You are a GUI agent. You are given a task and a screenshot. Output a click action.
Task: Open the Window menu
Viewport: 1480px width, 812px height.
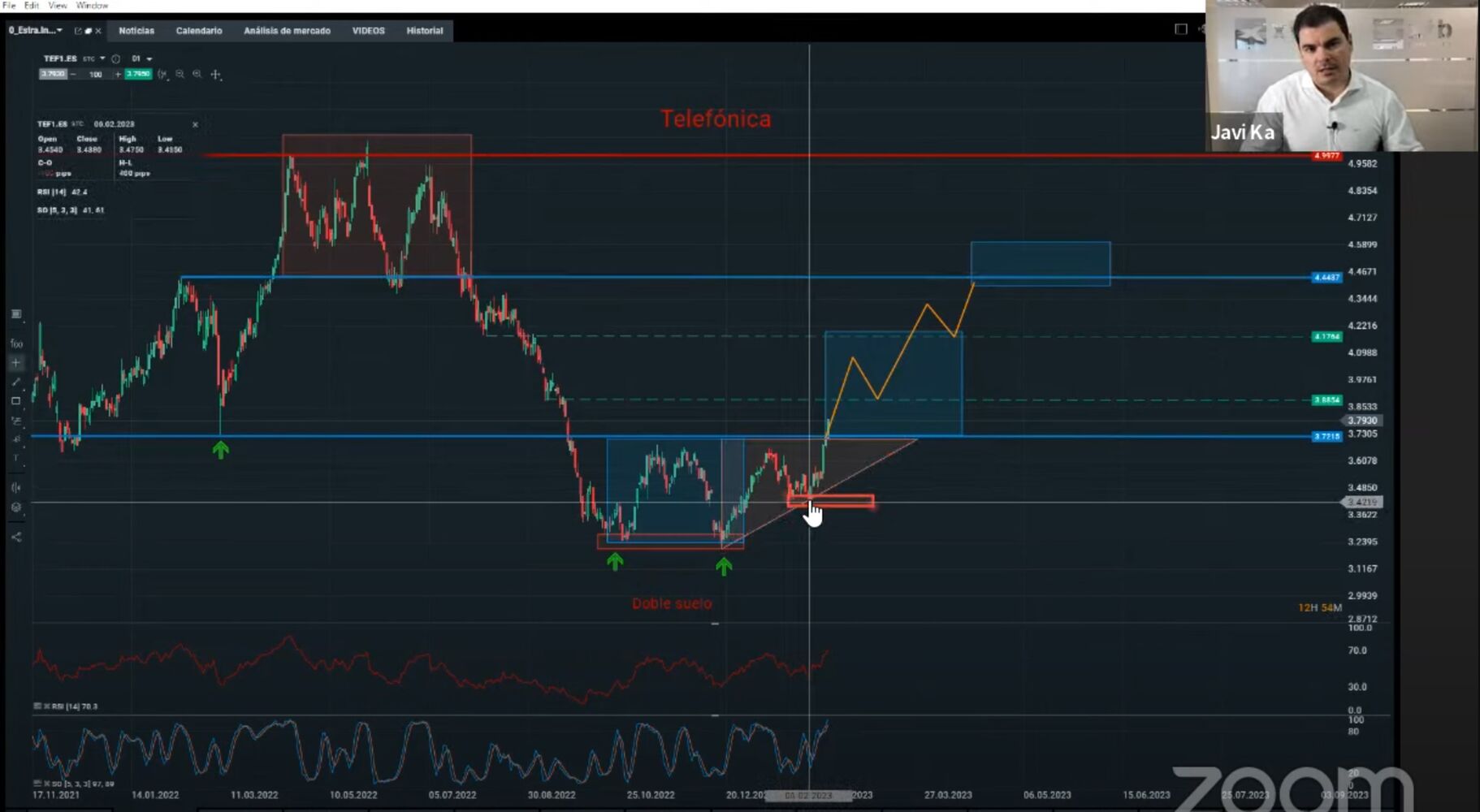92,5
